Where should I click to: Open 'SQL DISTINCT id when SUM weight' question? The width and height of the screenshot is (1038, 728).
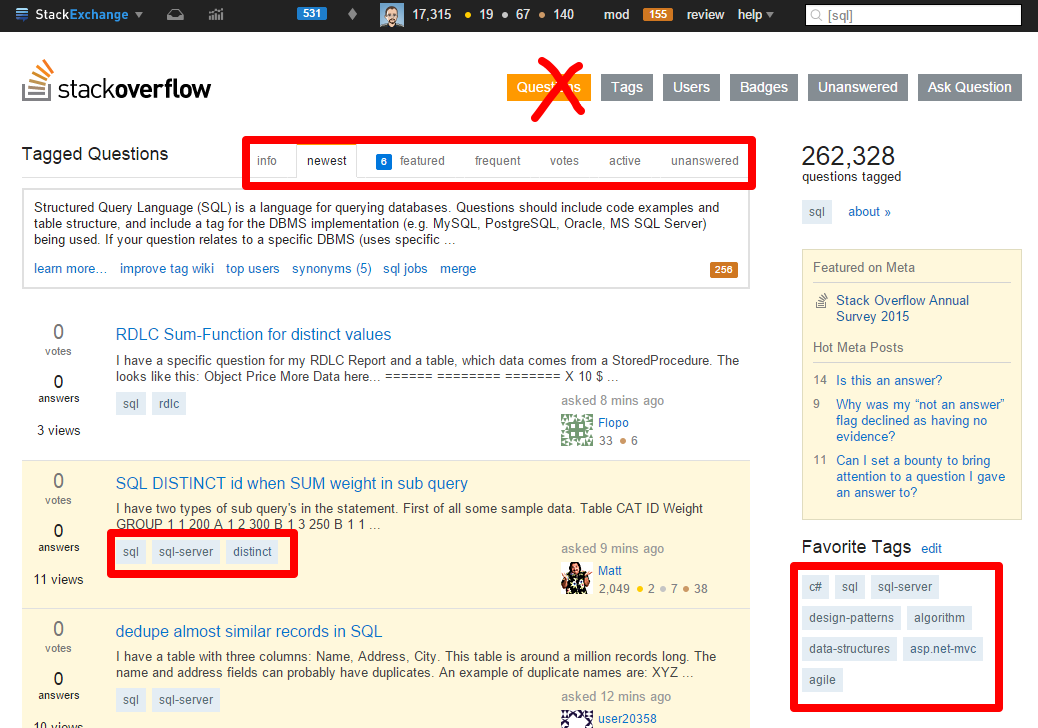click(291, 483)
